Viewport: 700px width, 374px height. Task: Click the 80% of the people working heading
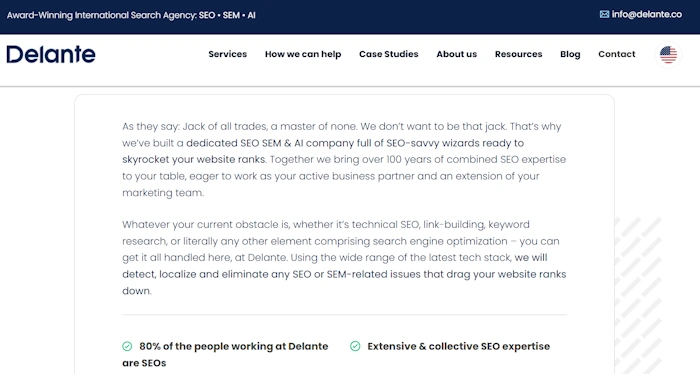click(x=225, y=354)
